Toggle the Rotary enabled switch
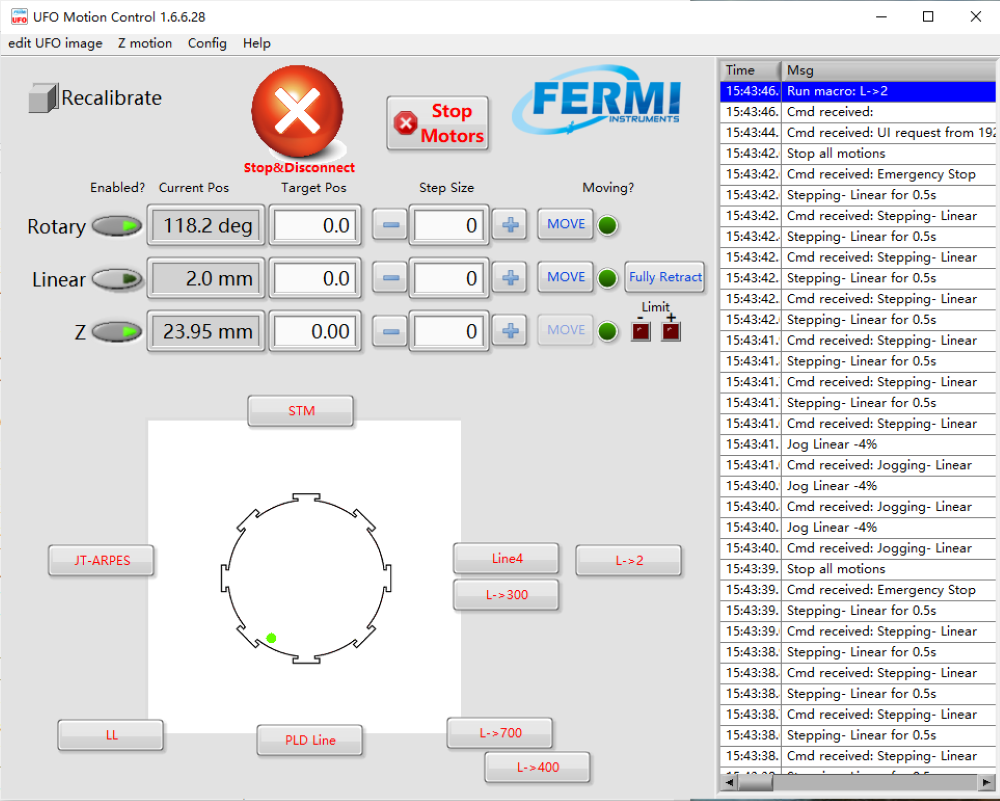The height and width of the screenshot is (801, 1000). pyautogui.click(x=117, y=227)
